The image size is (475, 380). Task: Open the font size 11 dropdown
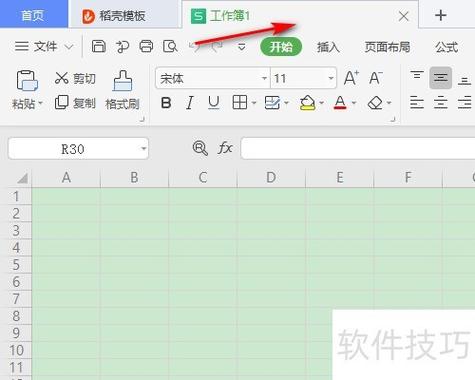pos(331,79)
